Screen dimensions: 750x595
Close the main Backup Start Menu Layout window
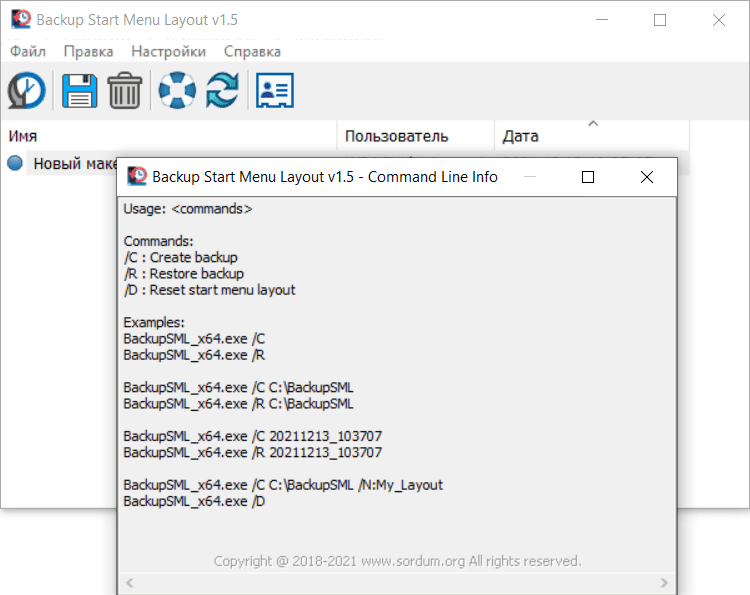718,20
